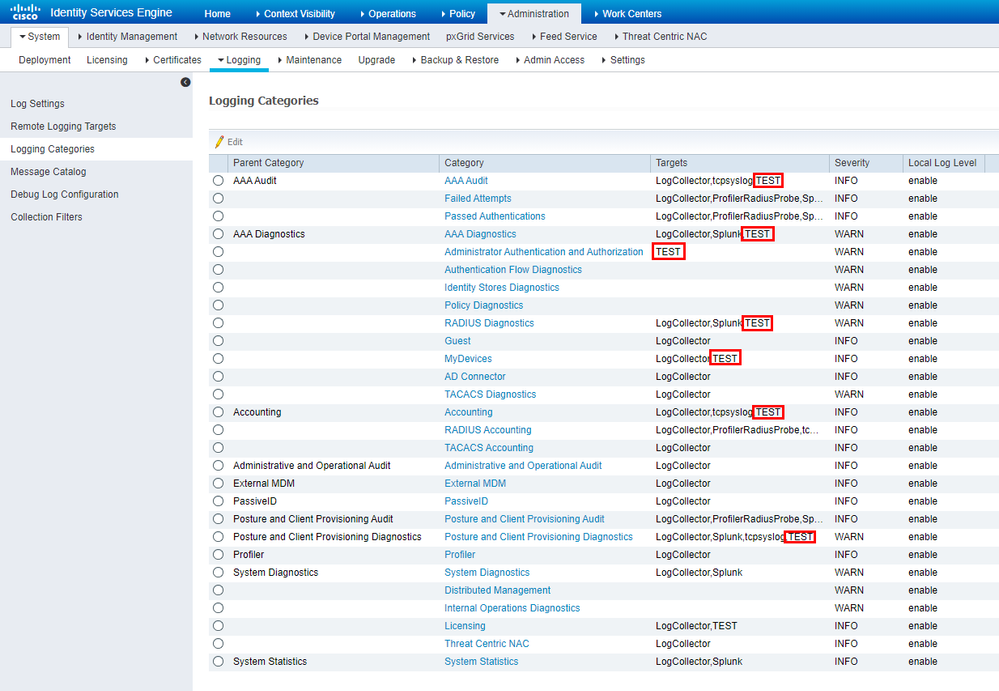Open the Passed Authentications category link
The width and height of the screenshot is (999, 691).
[495, 217]
